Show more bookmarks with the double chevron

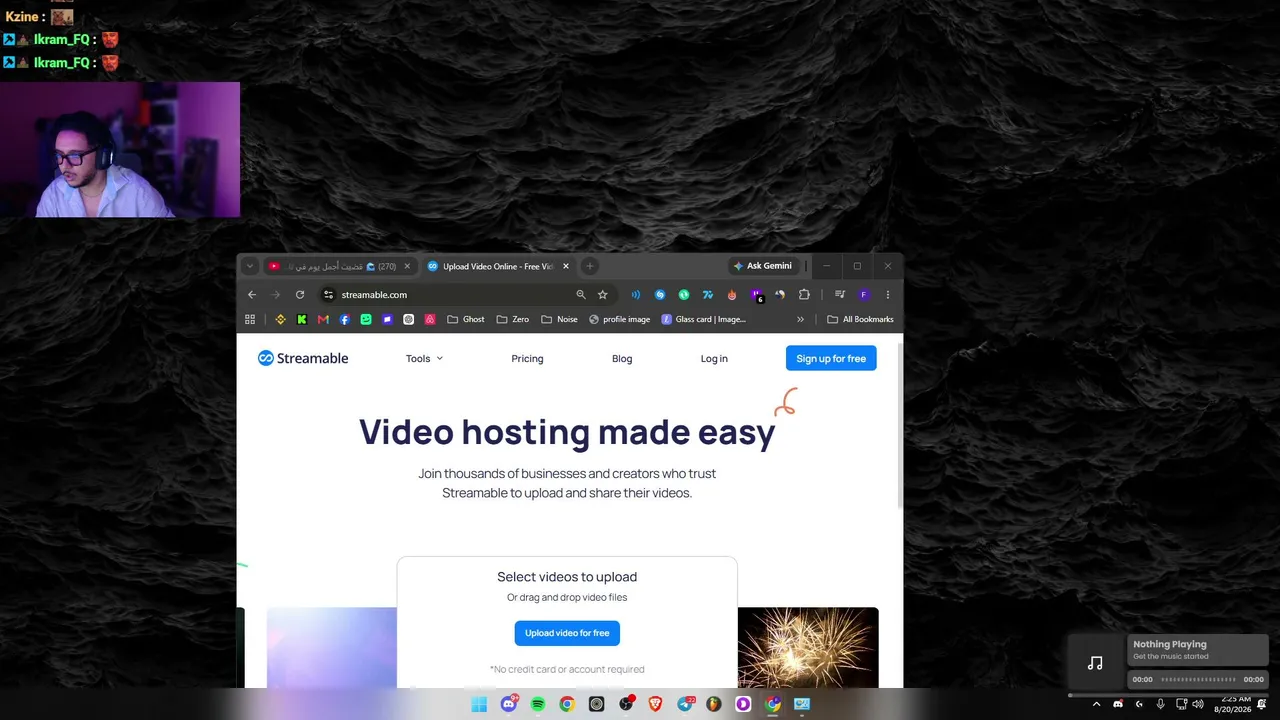(800, 319)
